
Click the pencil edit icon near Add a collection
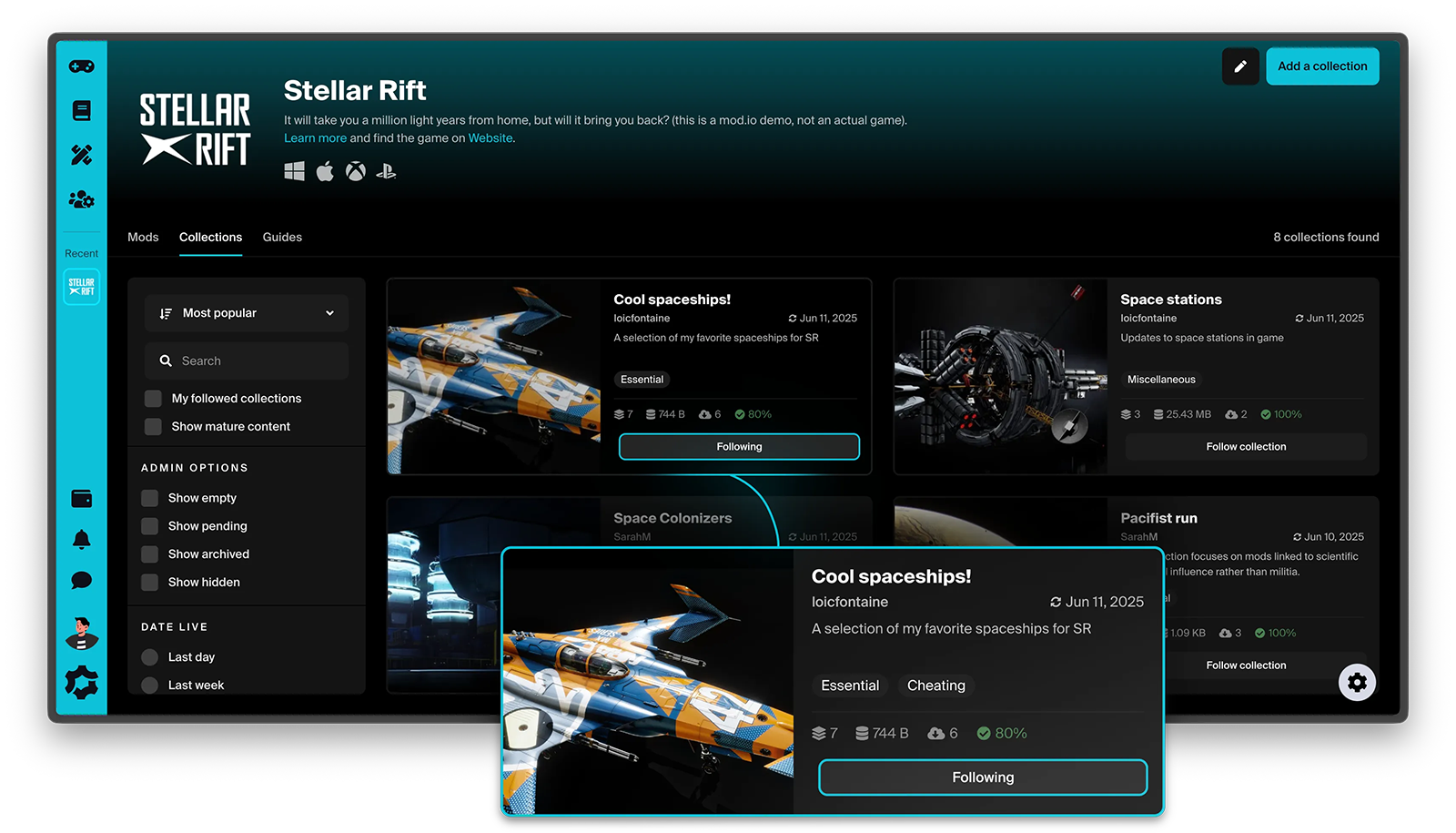pos(1240,66)
